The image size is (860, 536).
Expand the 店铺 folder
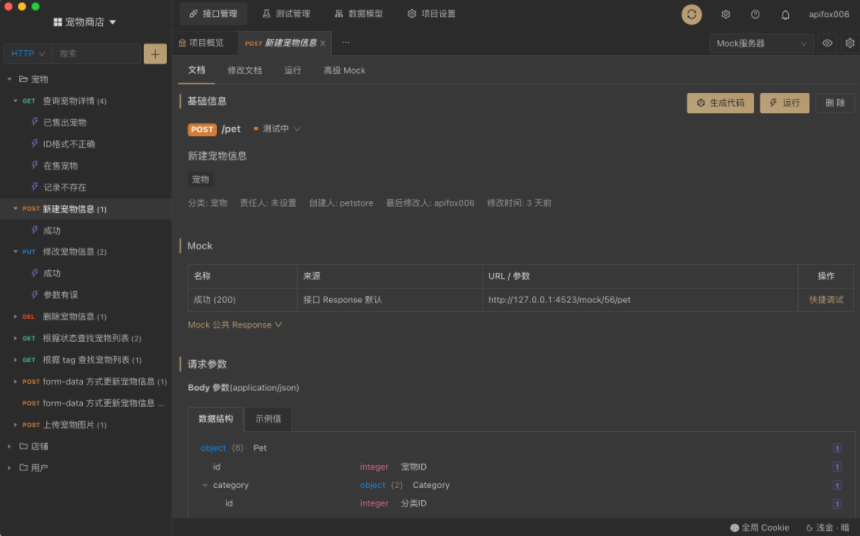9,446
